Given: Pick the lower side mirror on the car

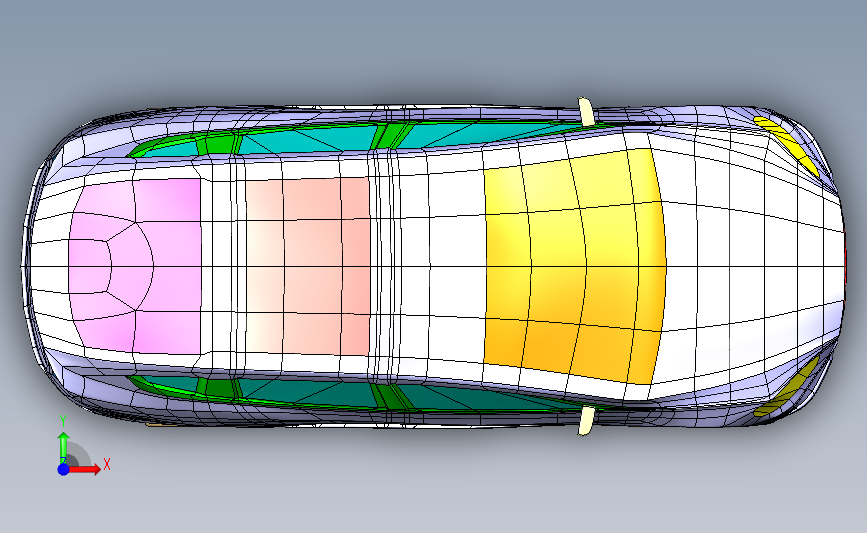Looking at the screenshot, I should point(586,421).
